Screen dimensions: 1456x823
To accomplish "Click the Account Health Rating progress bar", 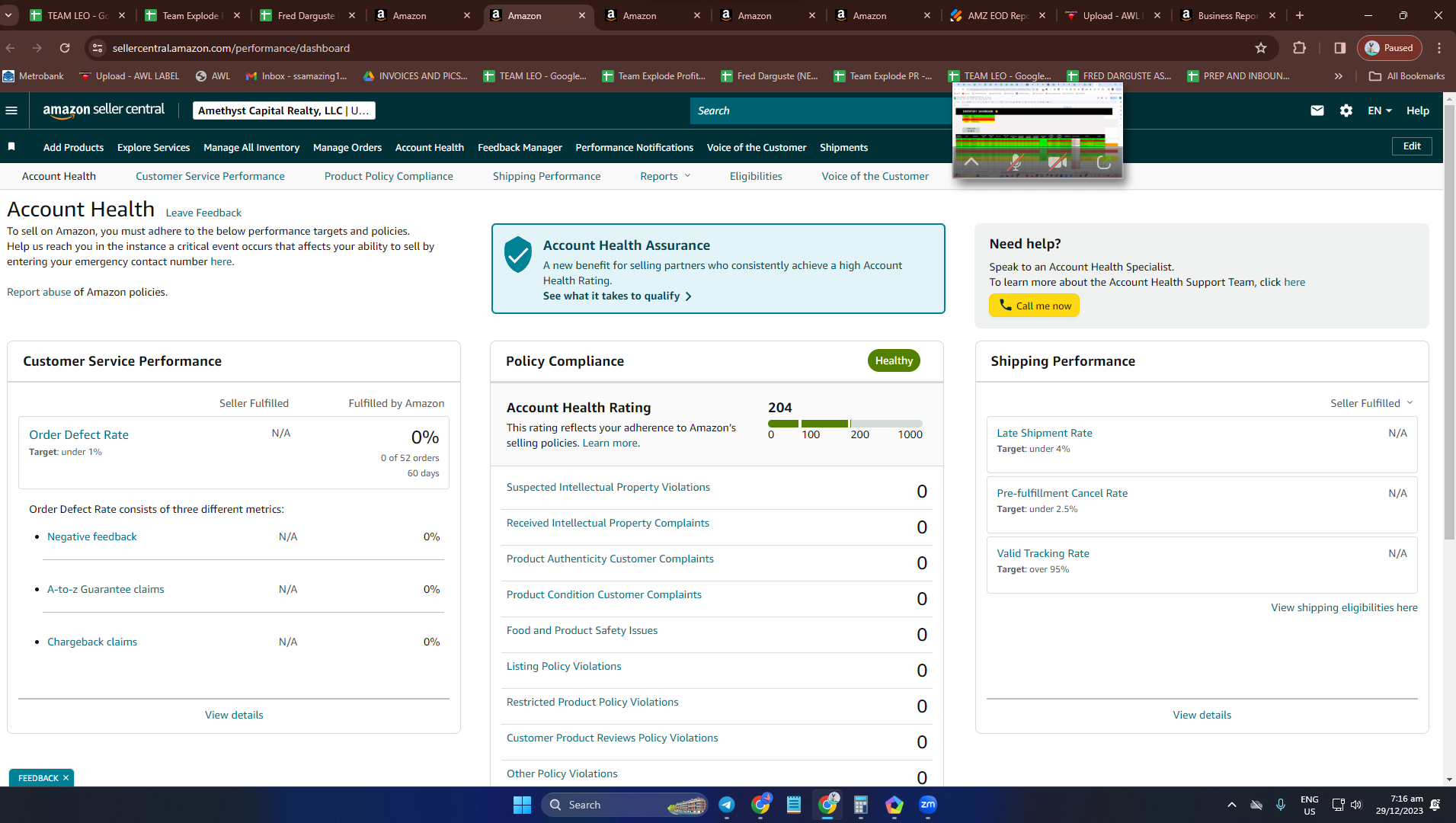I will (845, 424).
